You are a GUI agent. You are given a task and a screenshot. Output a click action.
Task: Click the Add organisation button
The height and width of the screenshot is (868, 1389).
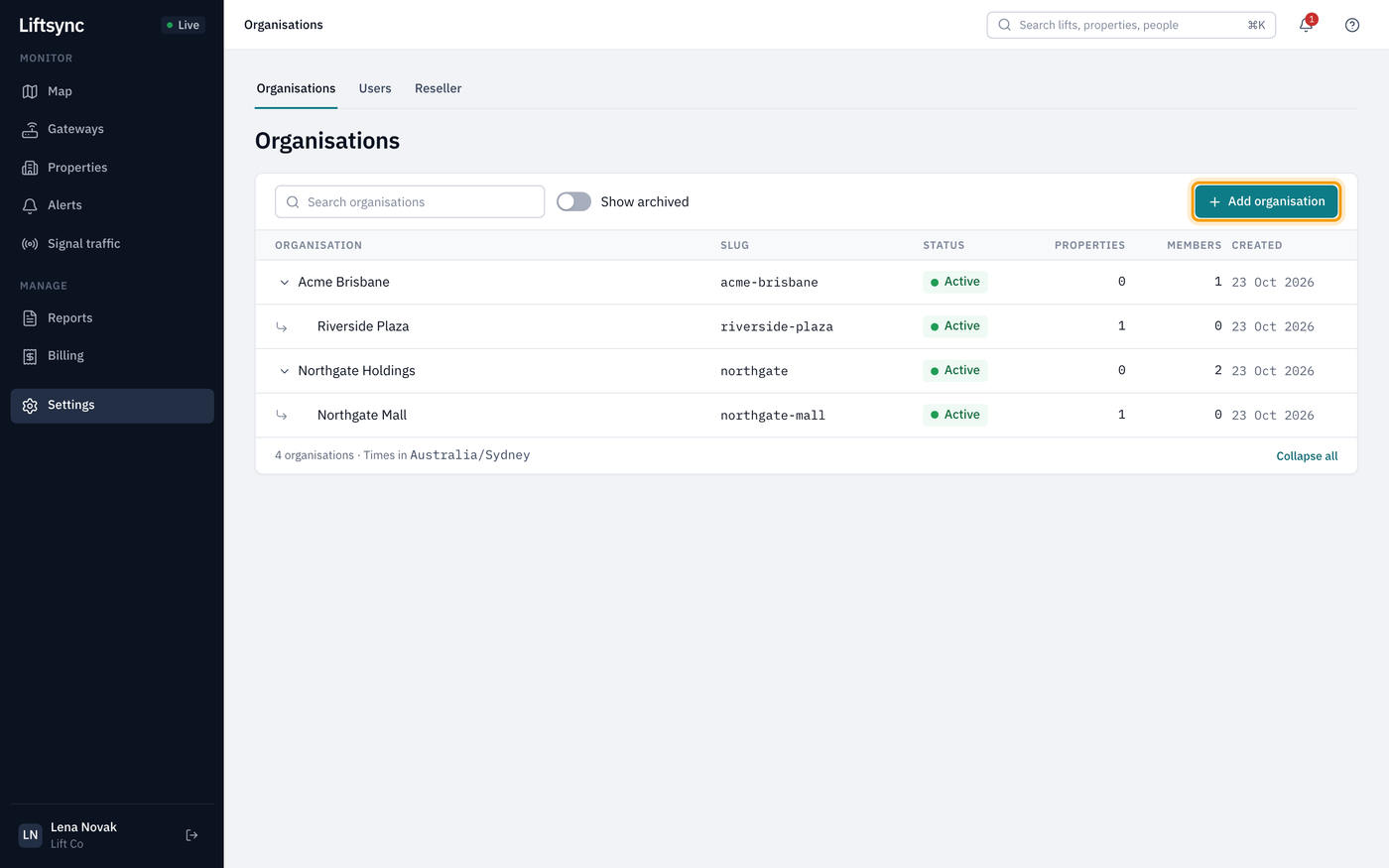[1267, 201]
